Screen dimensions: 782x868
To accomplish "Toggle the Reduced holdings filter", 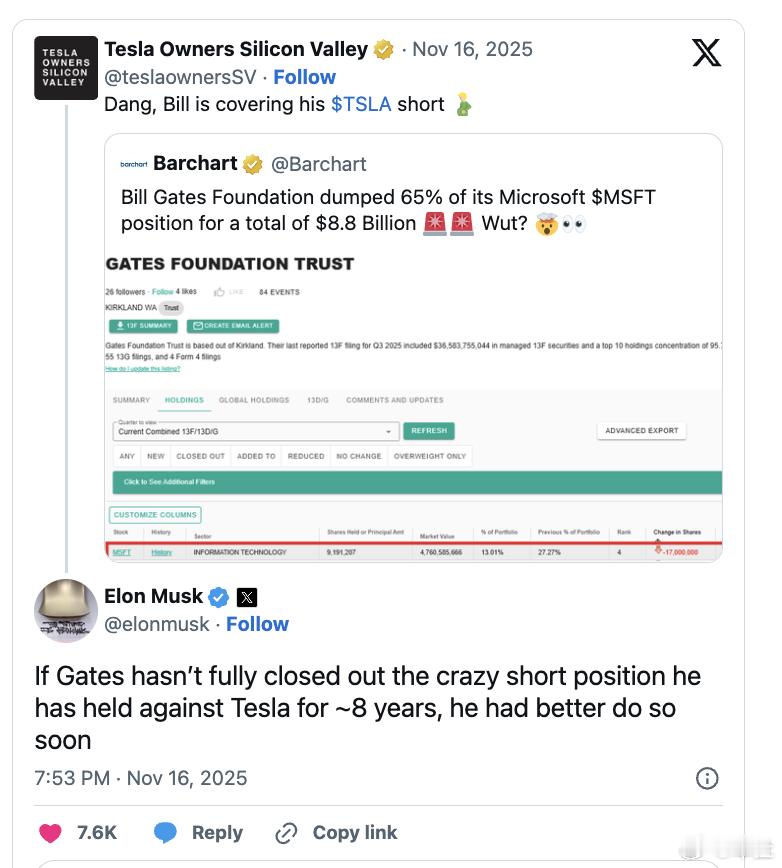I will point(305,456).
